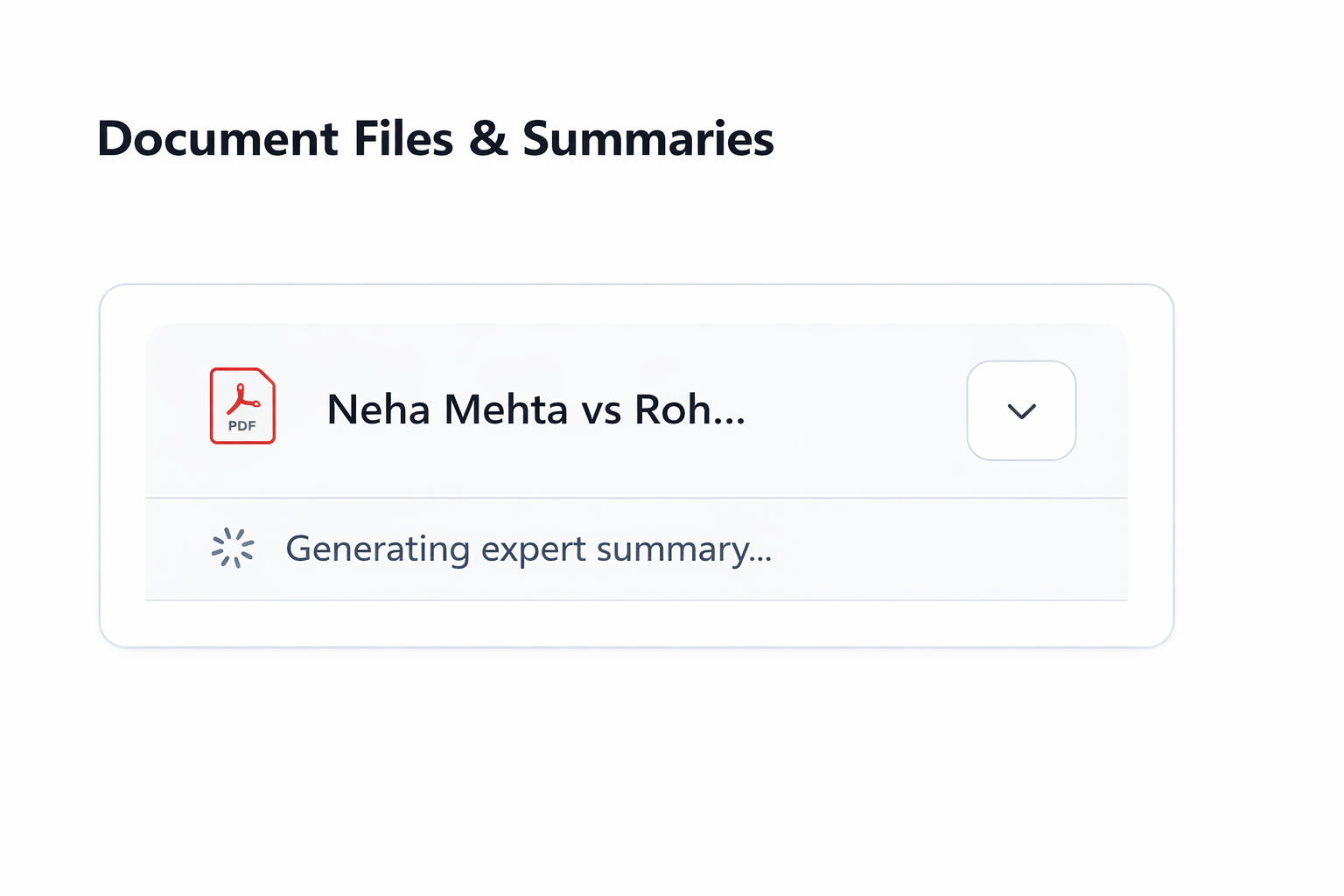Click the Document Files & Summaries heading
The height and width of the screenshot is (896, 1344).
coord(435,138)
